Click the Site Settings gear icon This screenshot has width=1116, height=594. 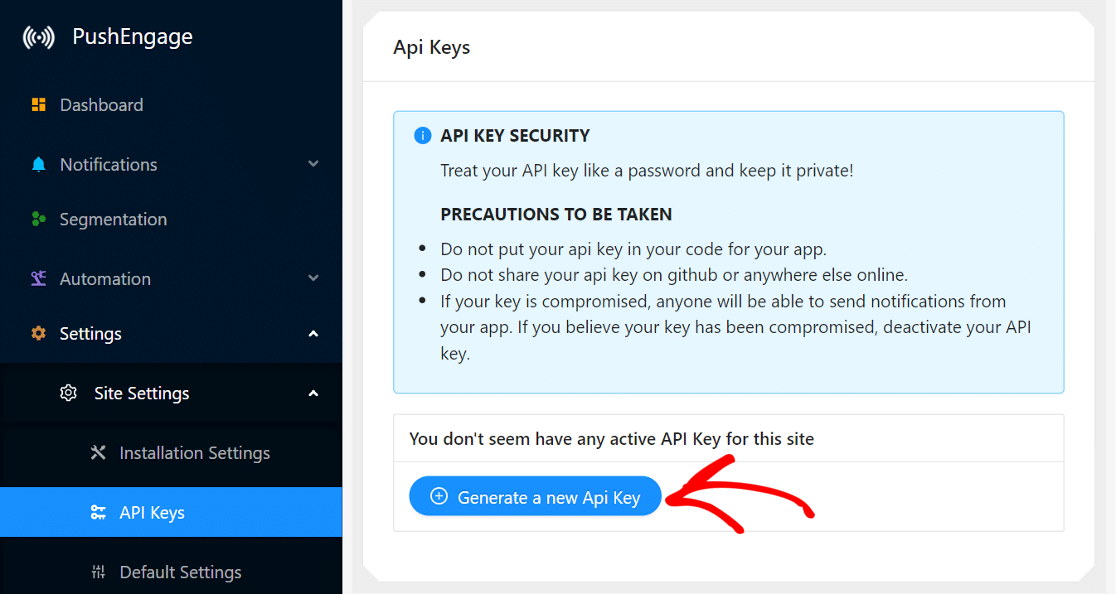click(68, 393)
